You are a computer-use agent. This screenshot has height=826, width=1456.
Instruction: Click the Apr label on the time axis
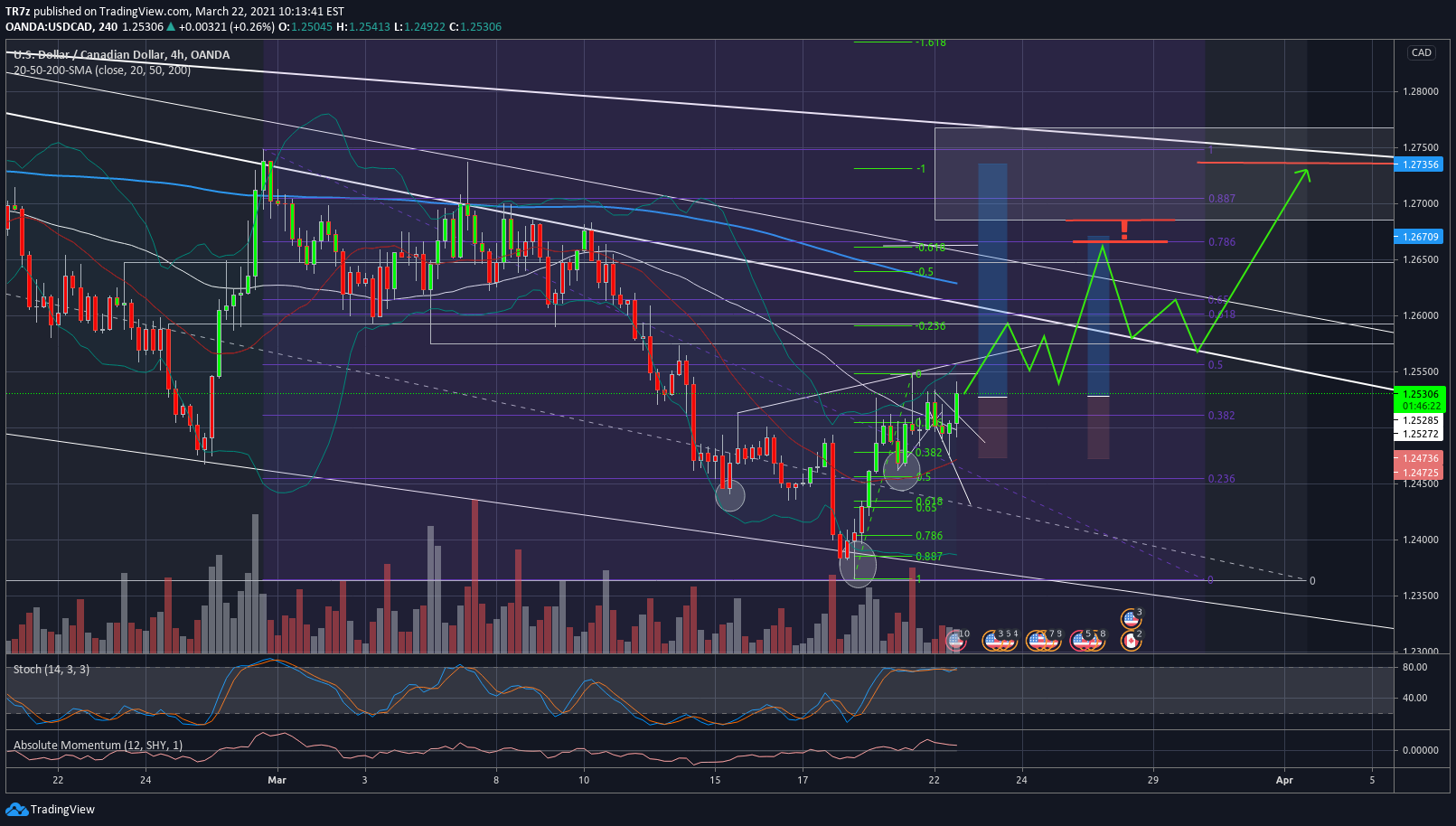pyautogui.click(x=1284, y=780)
